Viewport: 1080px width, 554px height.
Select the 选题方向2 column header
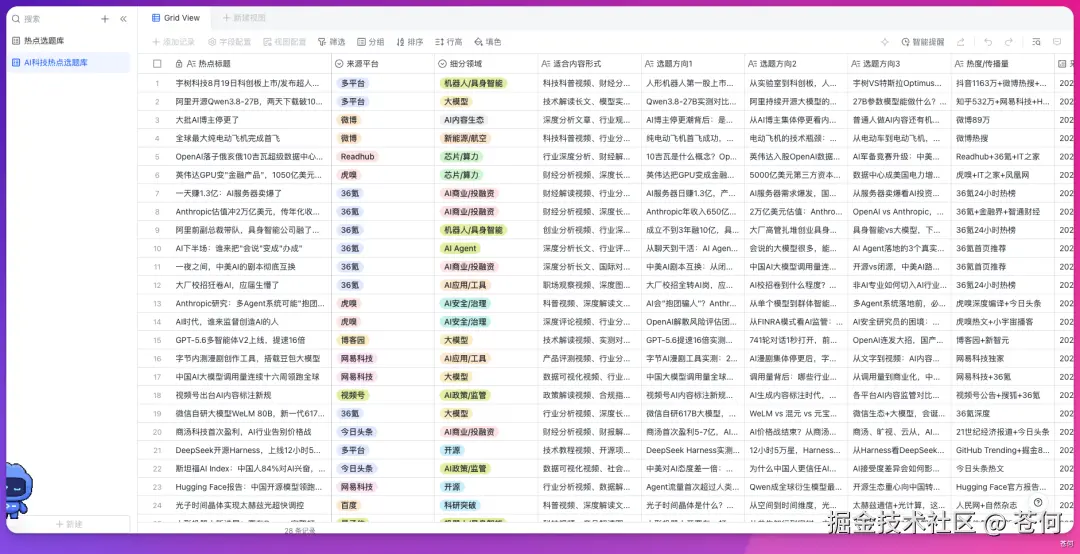pyautogui.click(x=796, y=63)
